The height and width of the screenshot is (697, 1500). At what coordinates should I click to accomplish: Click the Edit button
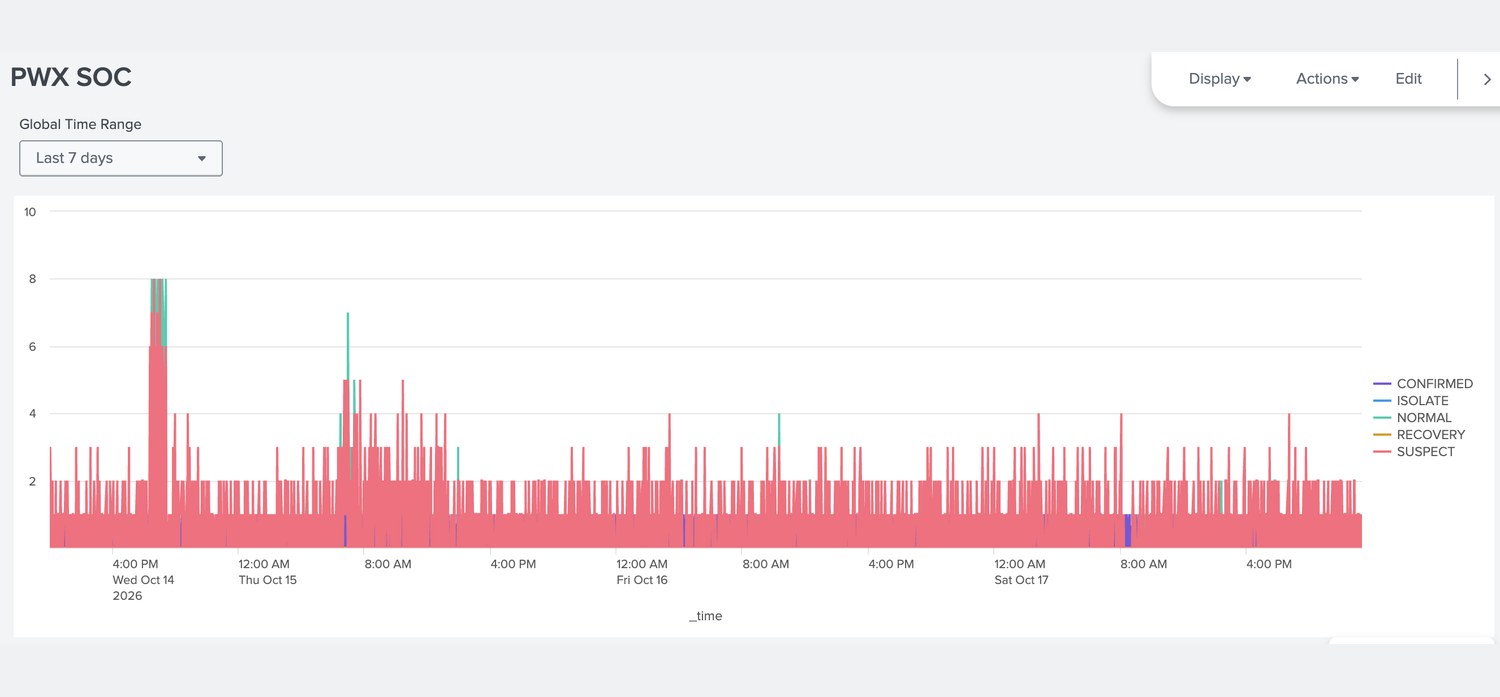[1408, 79]
